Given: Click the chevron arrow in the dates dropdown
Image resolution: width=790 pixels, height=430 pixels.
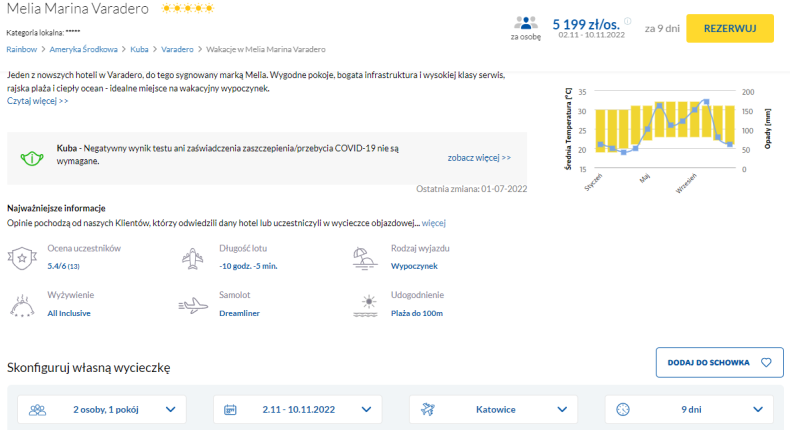Looking at the screenshot, I should pyautogui.click(x=366, y=409).
